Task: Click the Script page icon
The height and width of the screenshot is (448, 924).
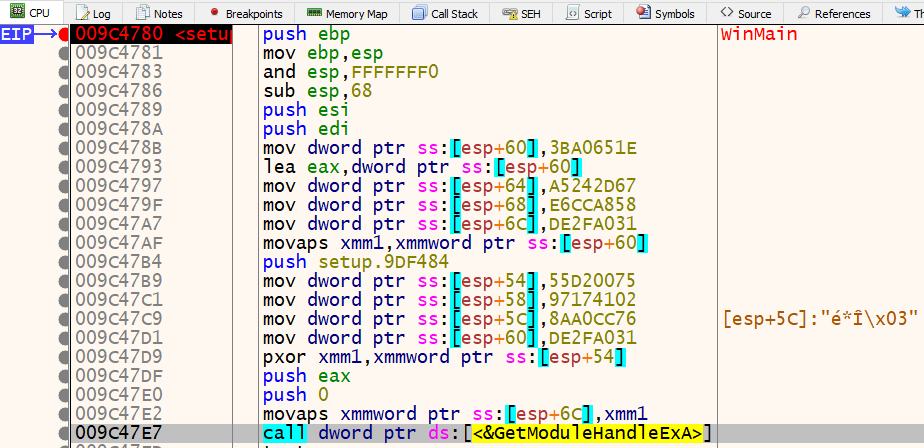Action: [x=572, y=12]
